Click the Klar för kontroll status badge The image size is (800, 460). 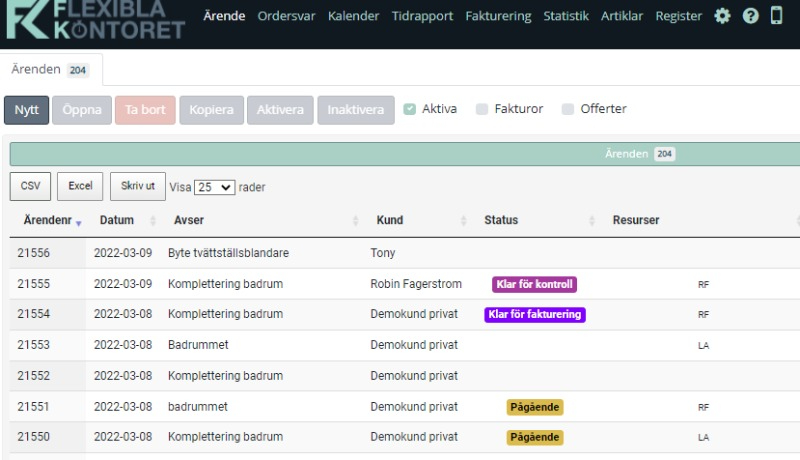pos(534,285)
